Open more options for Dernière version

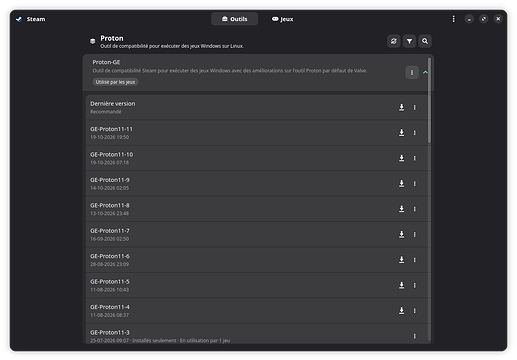pyautogui.click(x=415, y=107)
